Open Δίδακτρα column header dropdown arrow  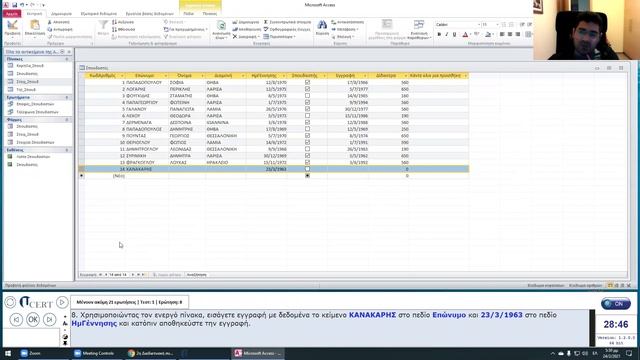(x=405, y=76)
